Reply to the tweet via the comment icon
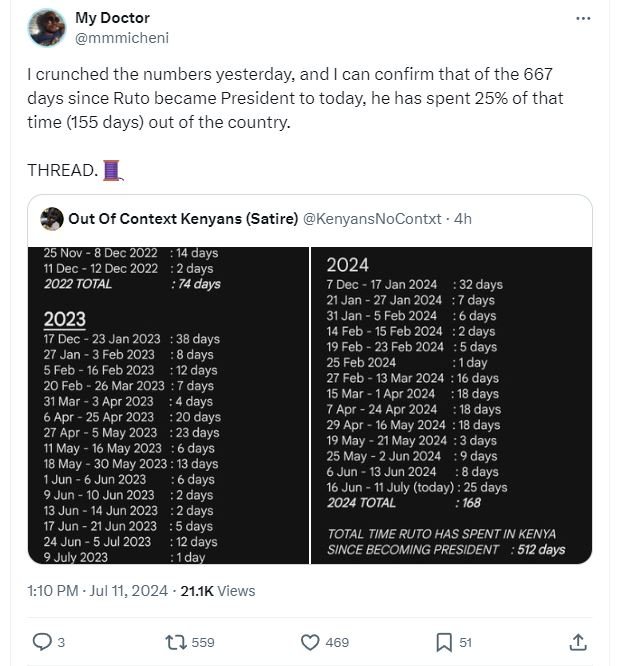The image size is (620, 666). 42,642
